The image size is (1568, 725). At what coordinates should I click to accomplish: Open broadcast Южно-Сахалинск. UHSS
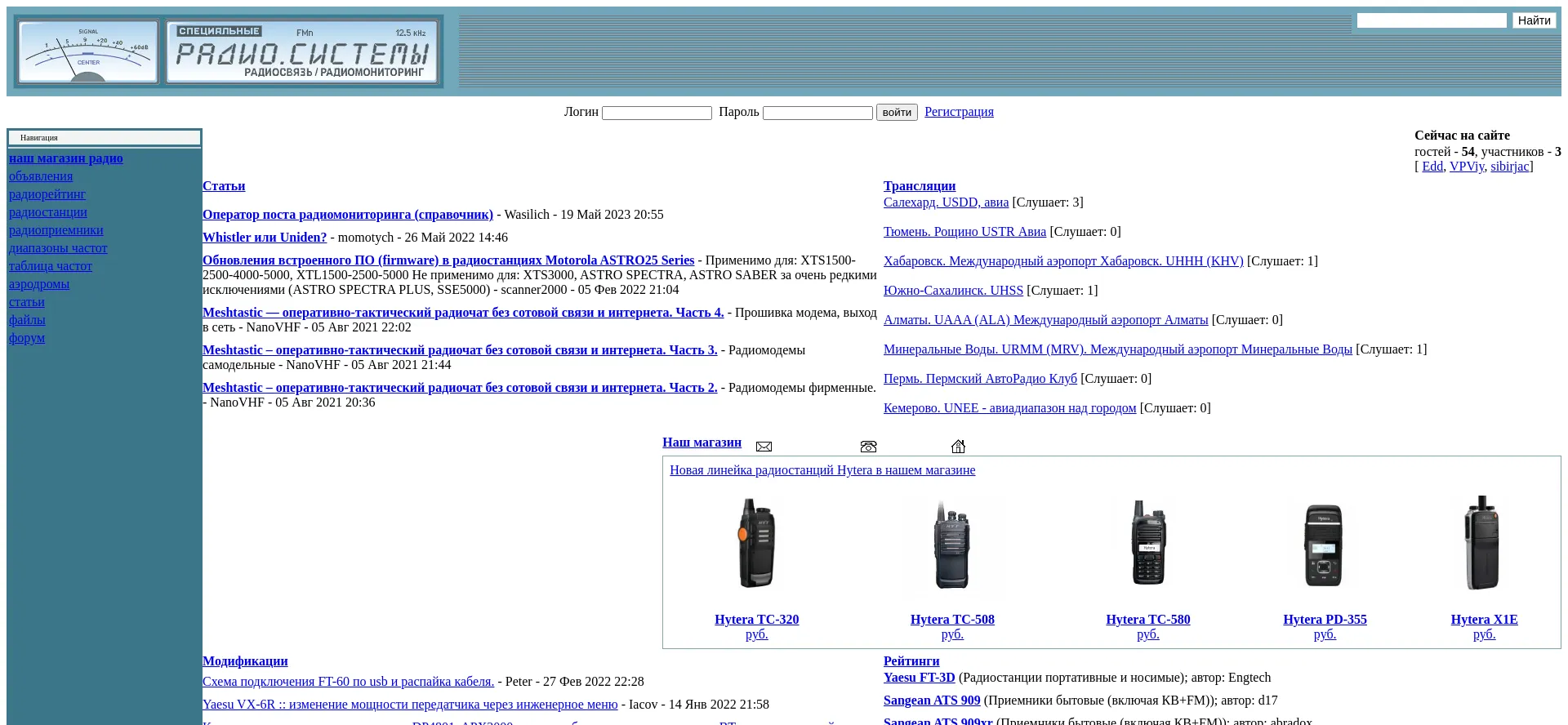click(953, 291)
